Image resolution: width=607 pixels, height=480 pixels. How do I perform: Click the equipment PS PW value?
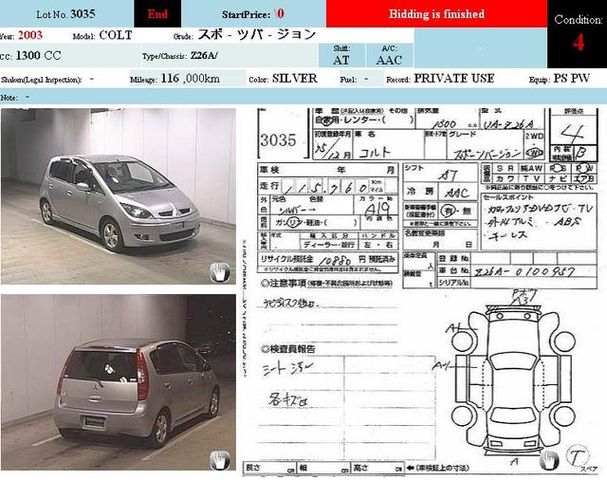click(571, 79)
